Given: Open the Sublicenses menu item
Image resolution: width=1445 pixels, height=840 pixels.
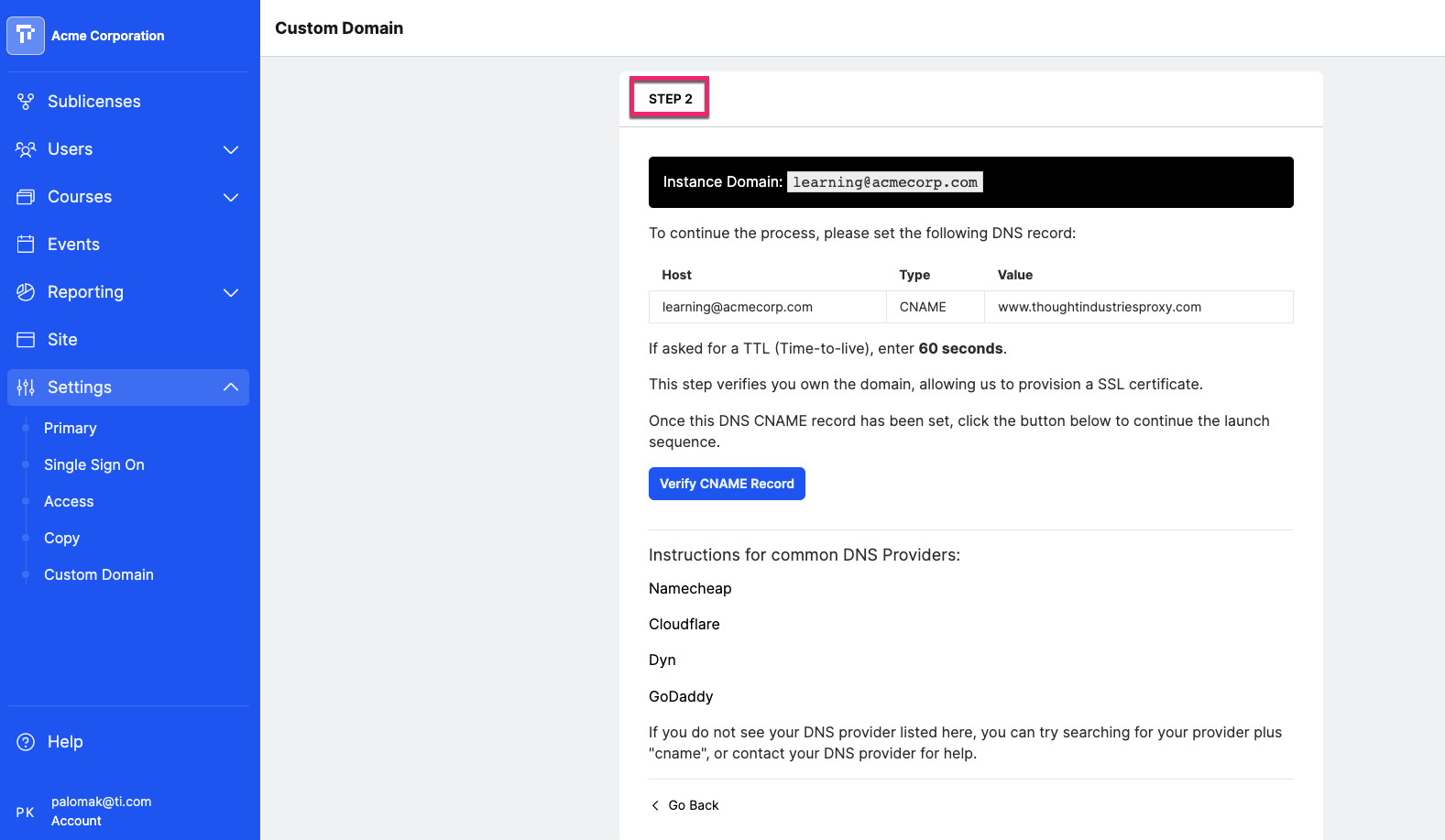Looking at the screenshot, I should click(x=128, y=102).
